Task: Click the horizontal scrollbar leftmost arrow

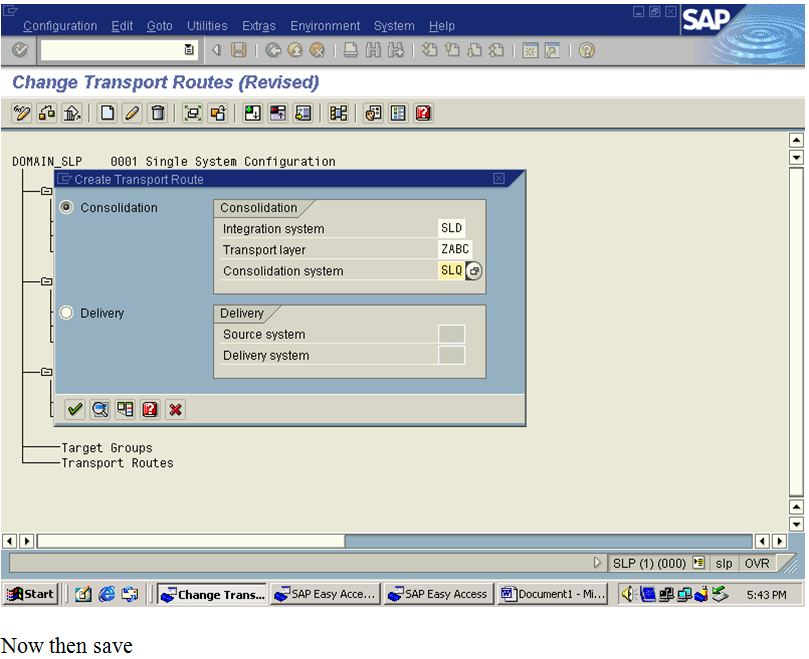Action: pos(9,541)
